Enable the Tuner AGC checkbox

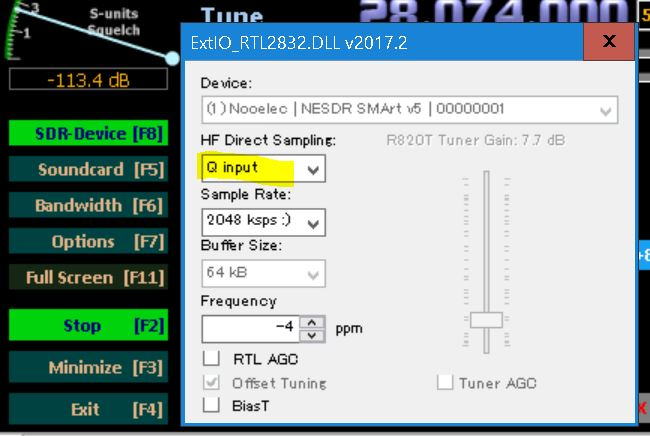click(445, 382)
